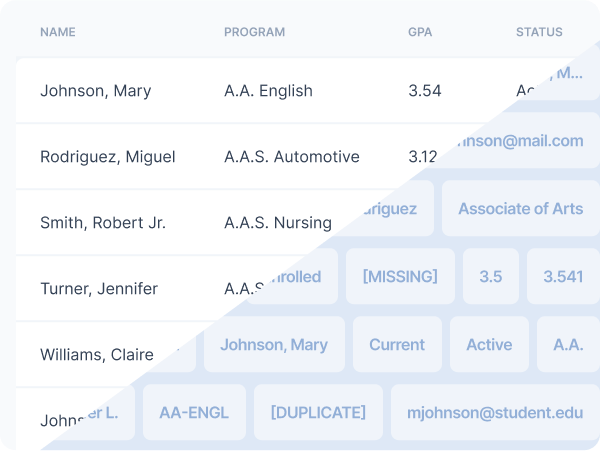This screenshot has width=600, height=451.
Task: Click the A.A.S. Automotive program cell
Action: [x=291, y=157]
